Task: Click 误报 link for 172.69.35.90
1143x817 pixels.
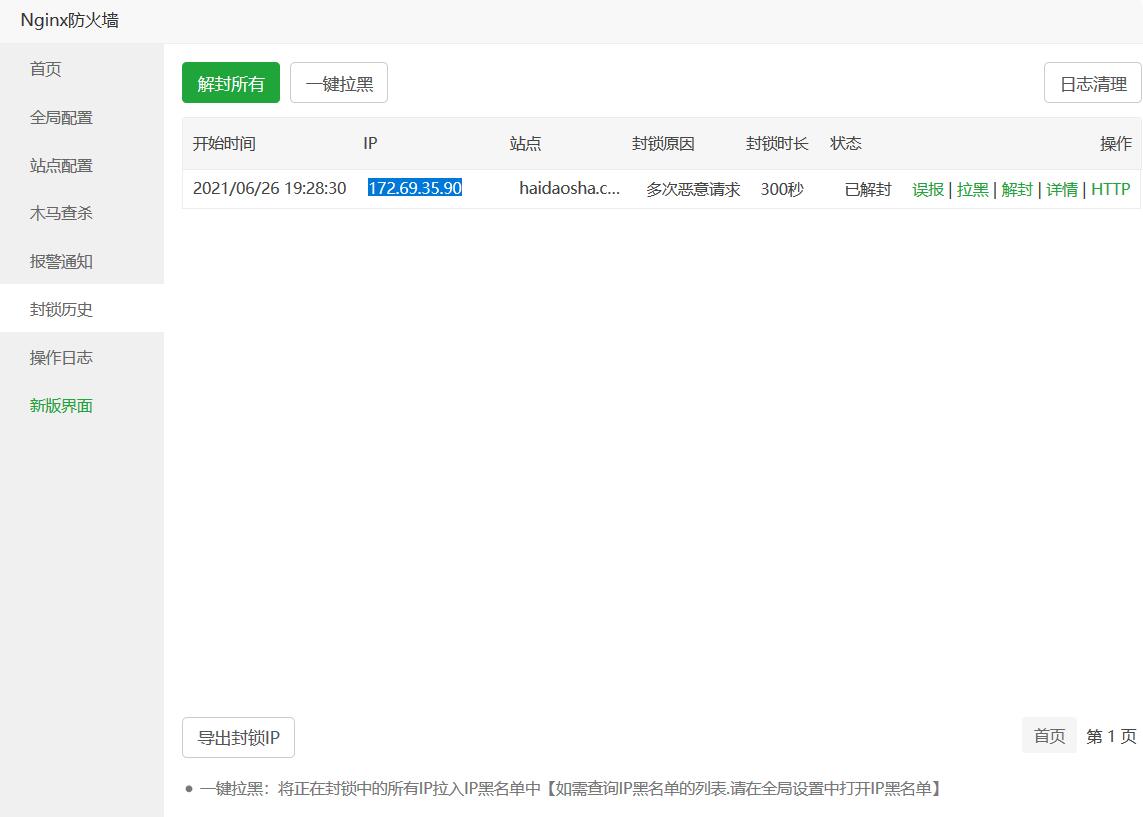Action: click(x=928, y=189)
